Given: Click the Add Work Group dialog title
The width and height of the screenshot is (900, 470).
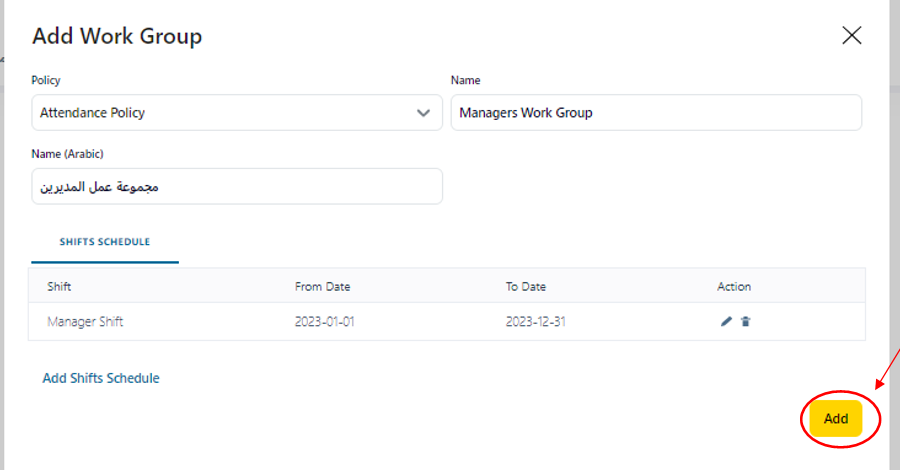Looking at the screenshot, I should tap(117, 37).
